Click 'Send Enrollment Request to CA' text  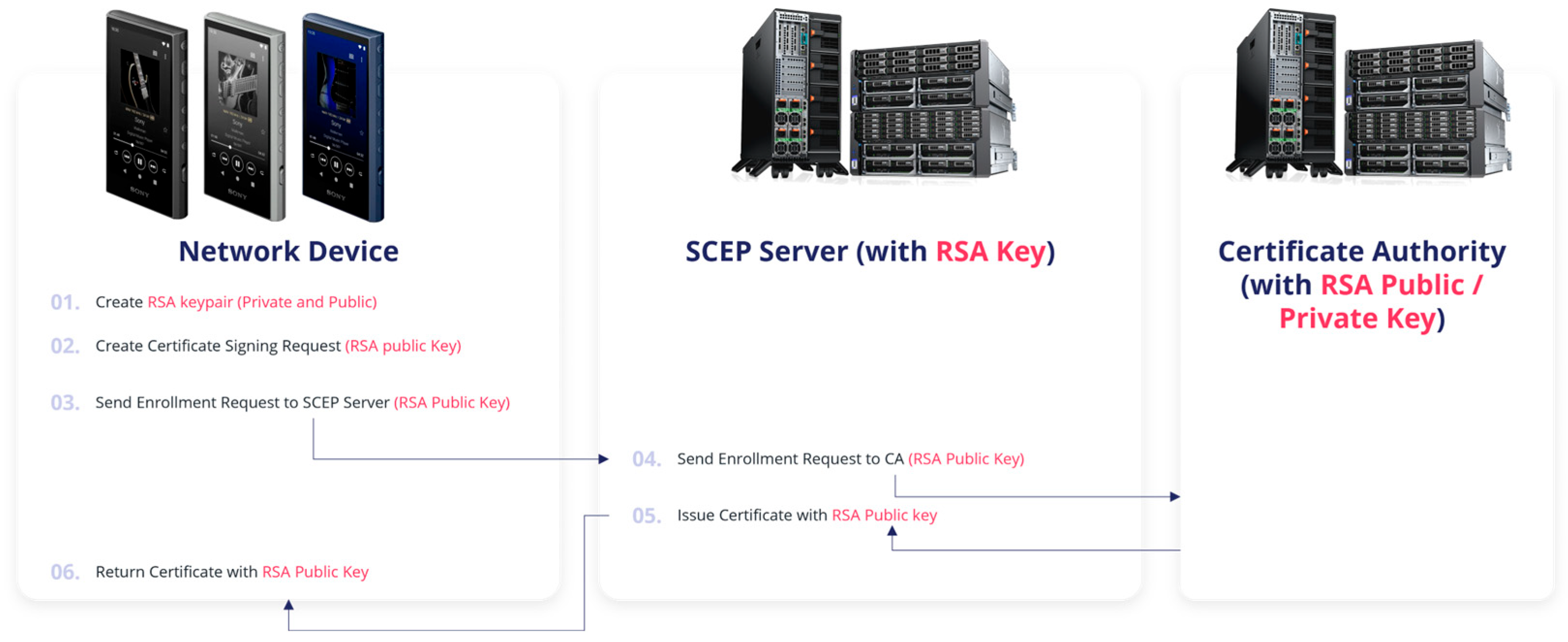790,459
